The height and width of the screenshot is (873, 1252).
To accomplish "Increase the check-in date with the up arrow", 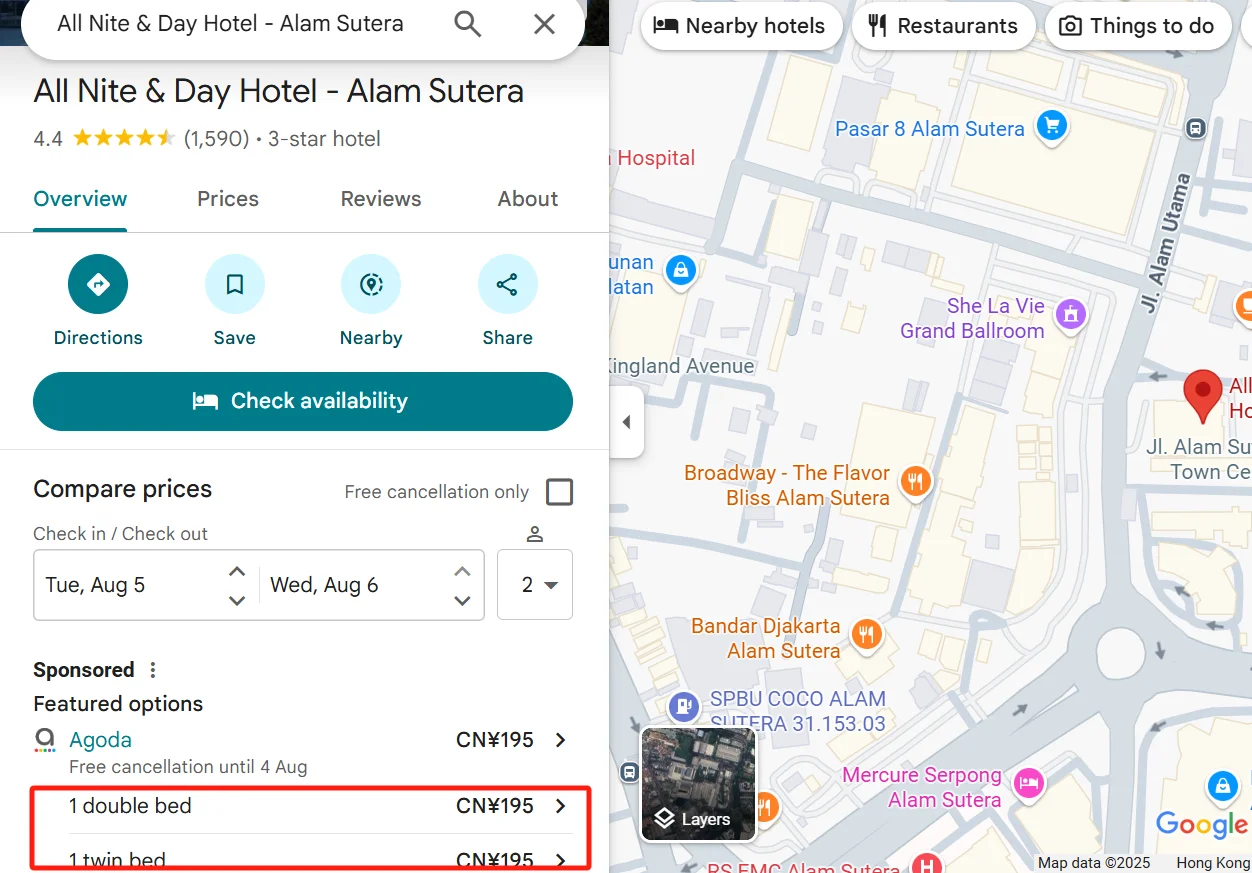I will [236, 570].
